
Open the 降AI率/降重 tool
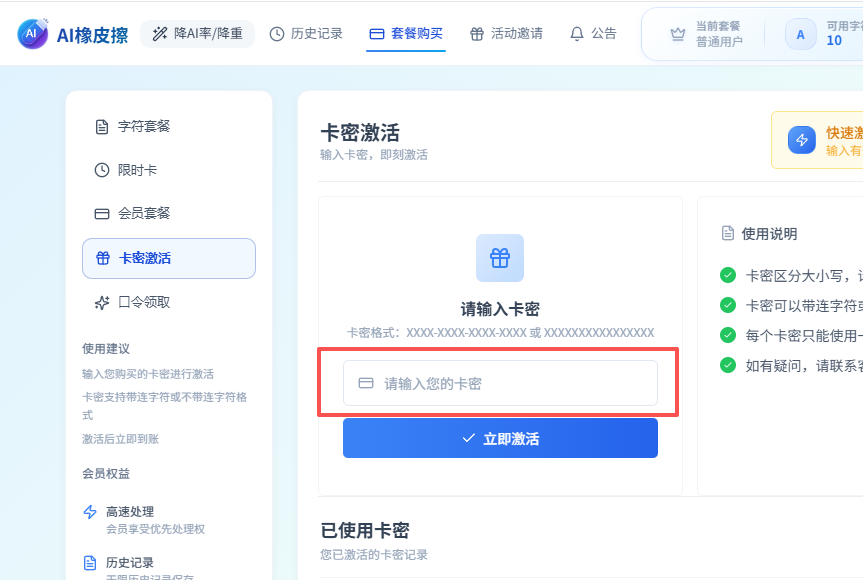click(x=198, y=34)
